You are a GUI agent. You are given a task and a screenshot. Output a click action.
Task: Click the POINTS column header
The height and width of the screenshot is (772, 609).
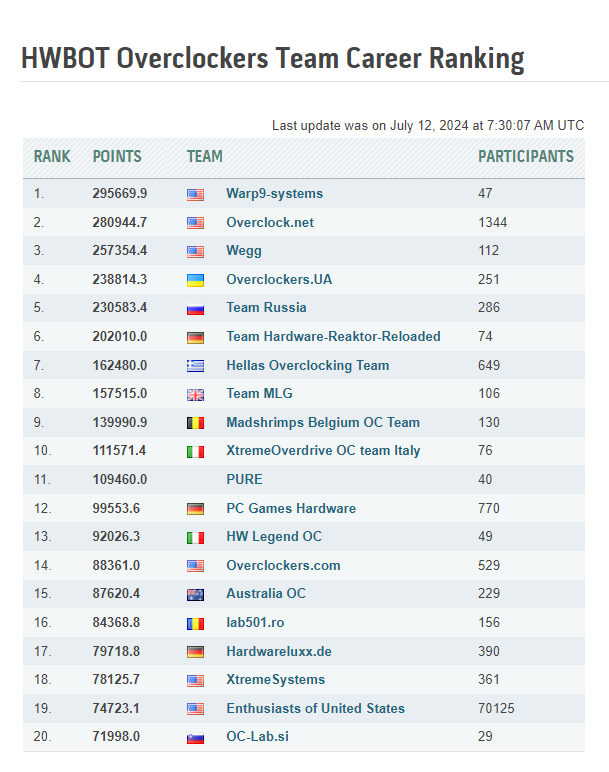(117, 157)
